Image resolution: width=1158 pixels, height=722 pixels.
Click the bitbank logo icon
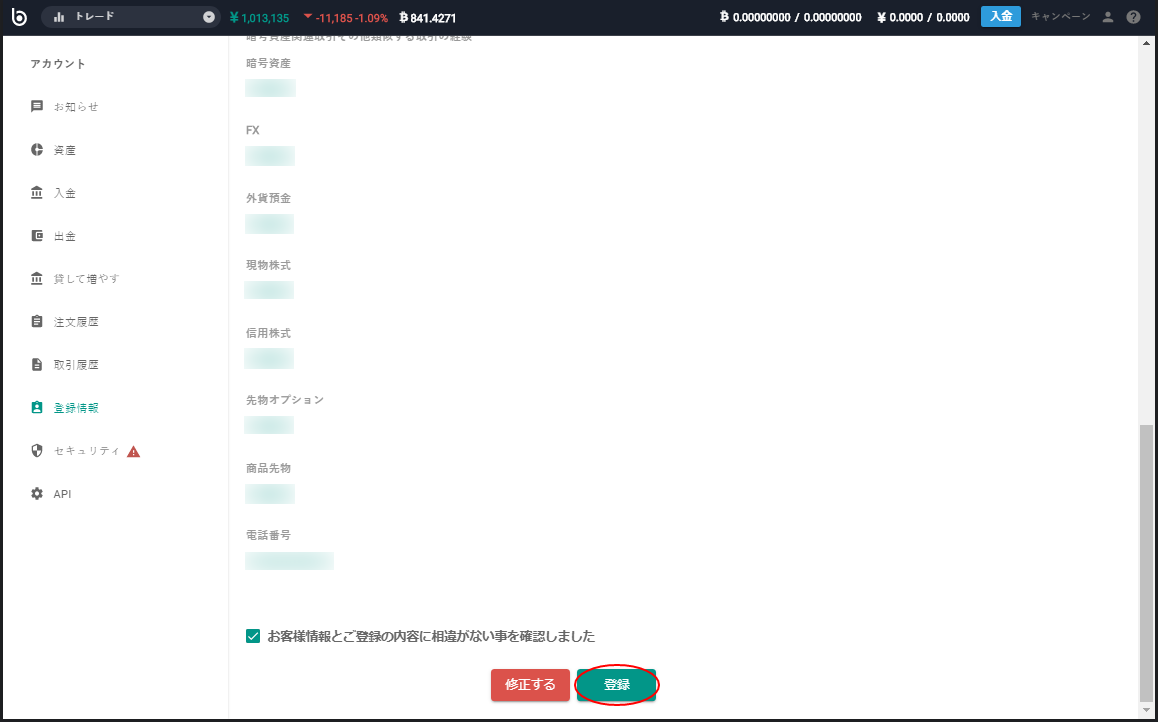coord(18,17)
